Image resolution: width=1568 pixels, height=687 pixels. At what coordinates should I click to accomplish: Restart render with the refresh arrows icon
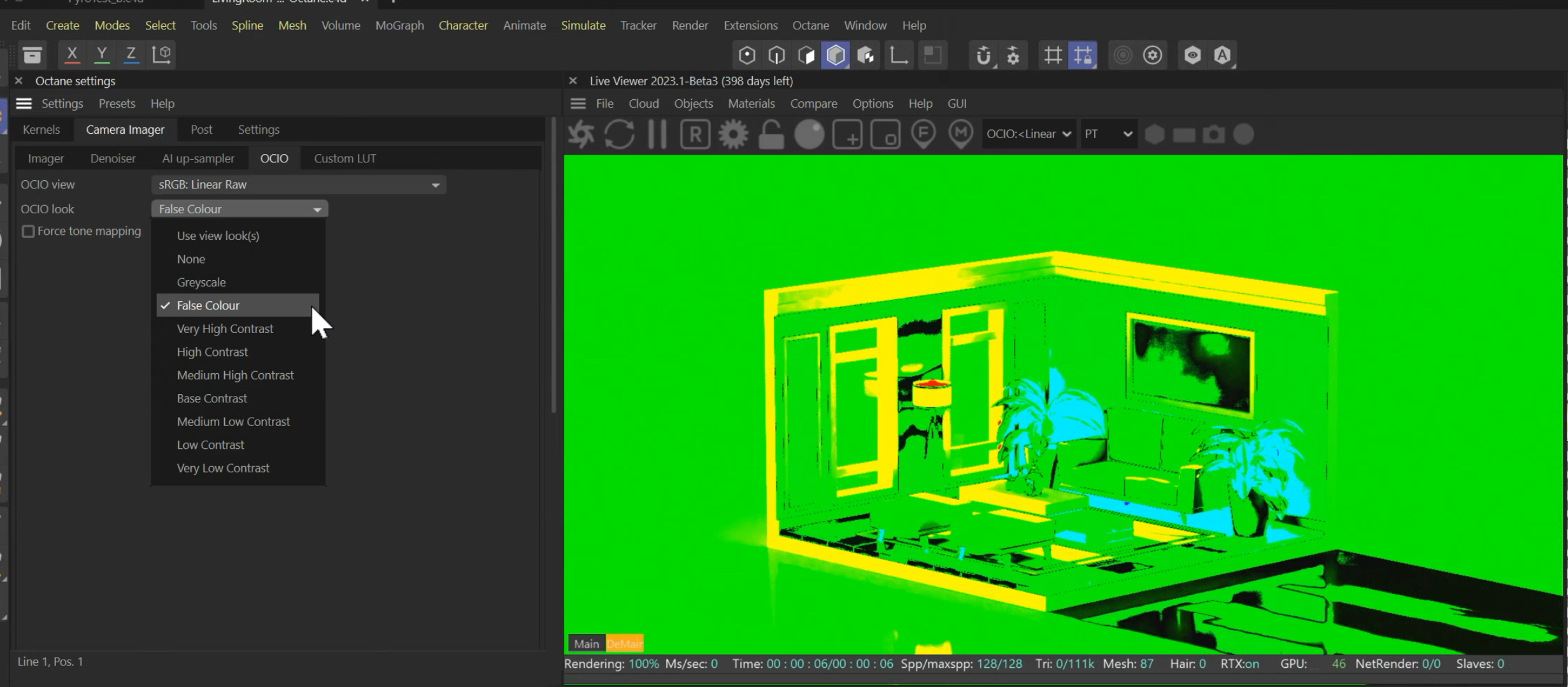click(x=619, y=134)
